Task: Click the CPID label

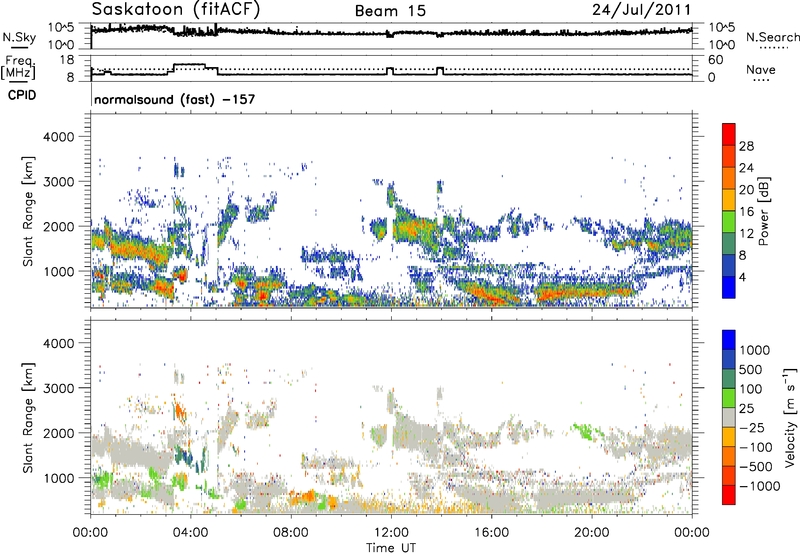Action: [x=22, y=95]
